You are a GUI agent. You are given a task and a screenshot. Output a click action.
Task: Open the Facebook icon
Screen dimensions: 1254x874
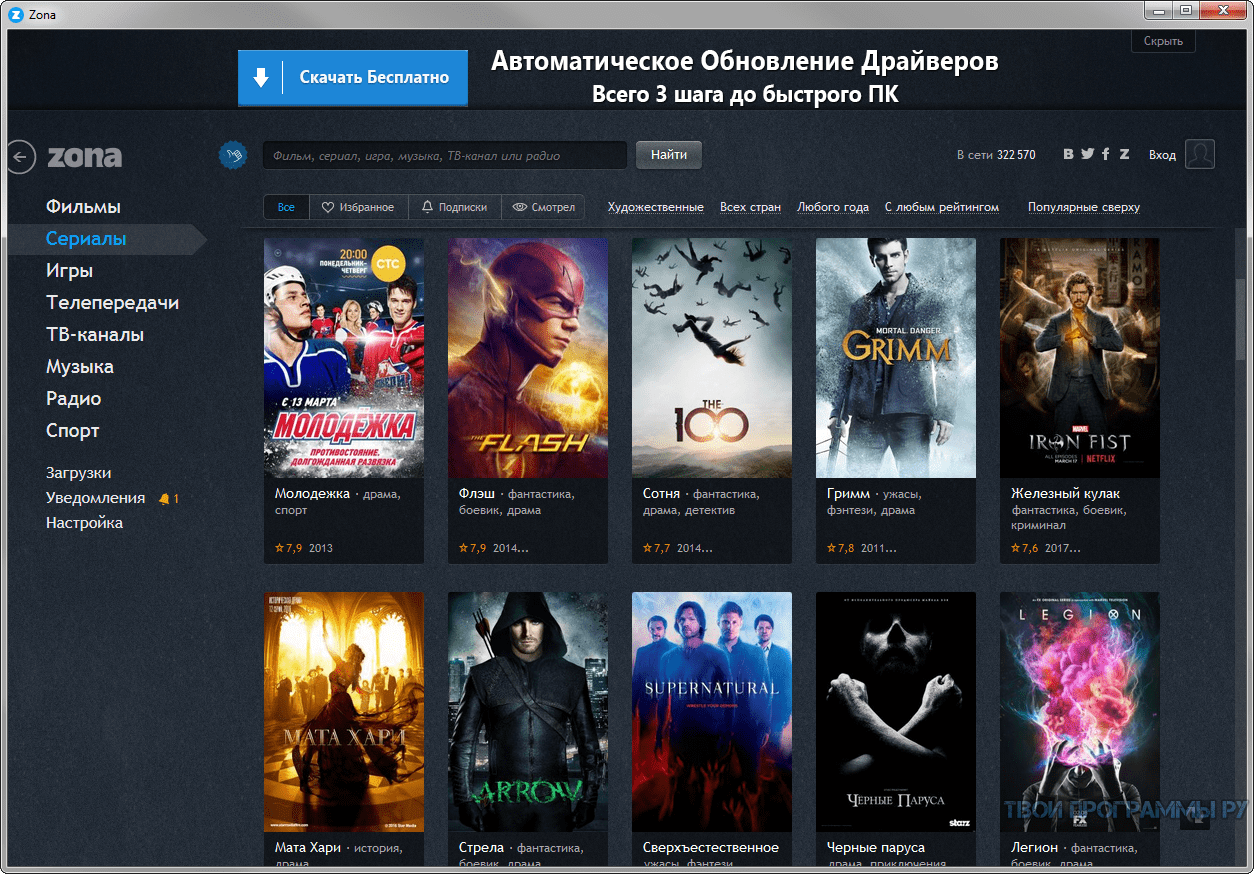[x=1106, y=155]
